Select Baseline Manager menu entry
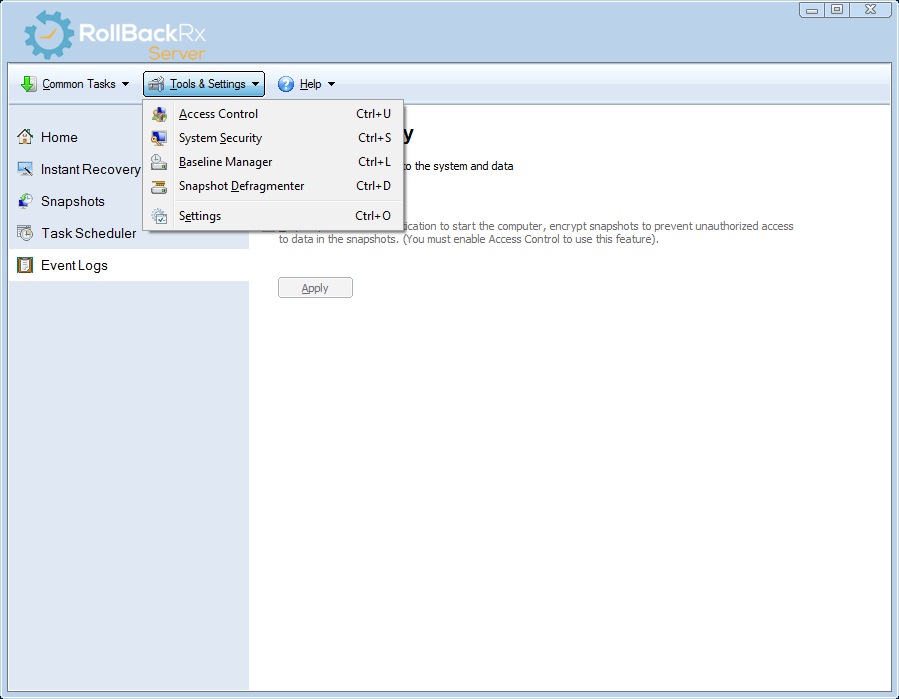This screenshot has width=899, height=699. [x=225, y=162]
